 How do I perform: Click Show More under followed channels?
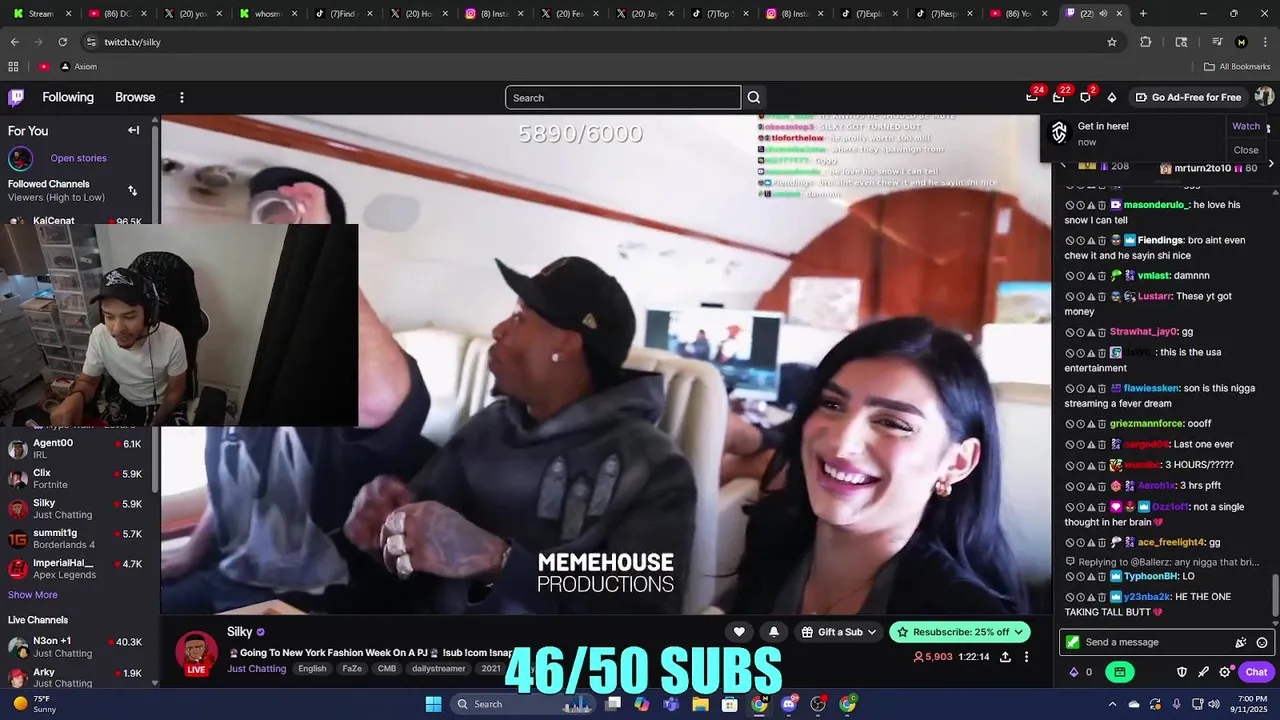33,595
